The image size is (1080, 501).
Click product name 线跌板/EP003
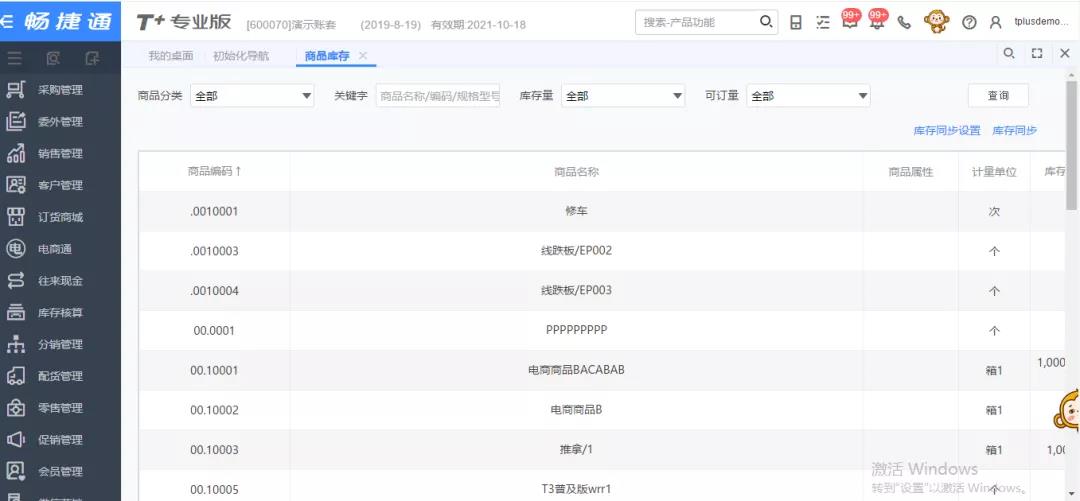tap(577, 291)
